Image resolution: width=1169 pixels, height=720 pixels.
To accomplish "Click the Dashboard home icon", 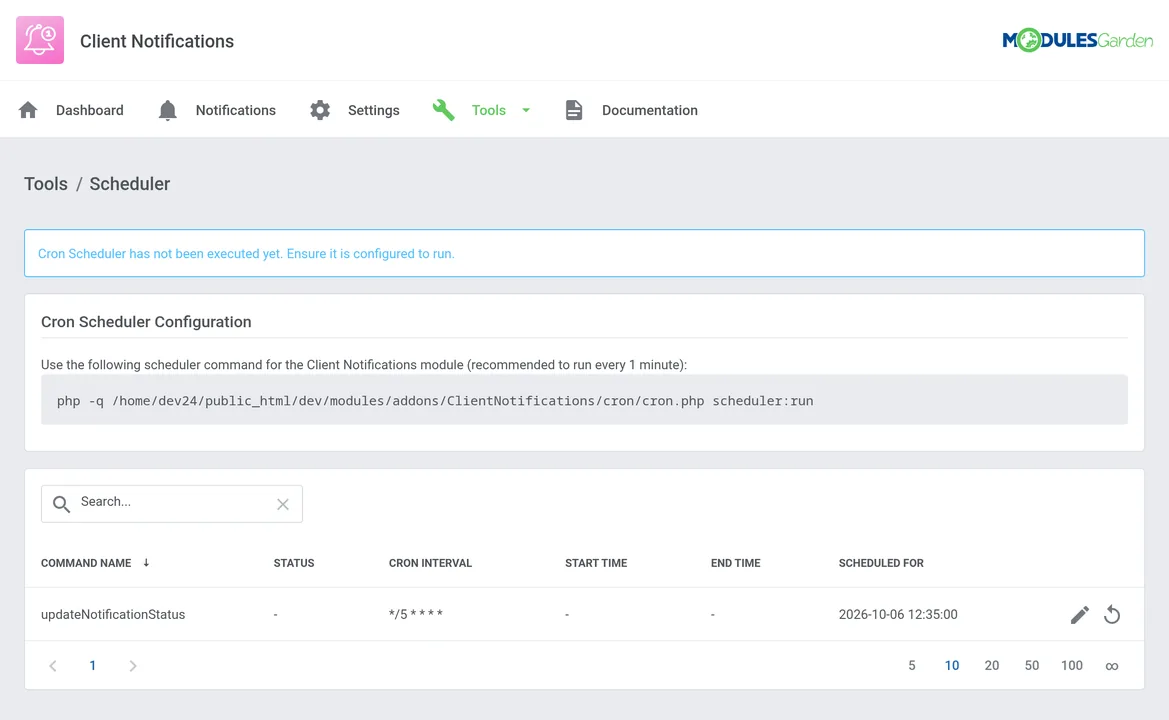I will (x=28, y=110).
